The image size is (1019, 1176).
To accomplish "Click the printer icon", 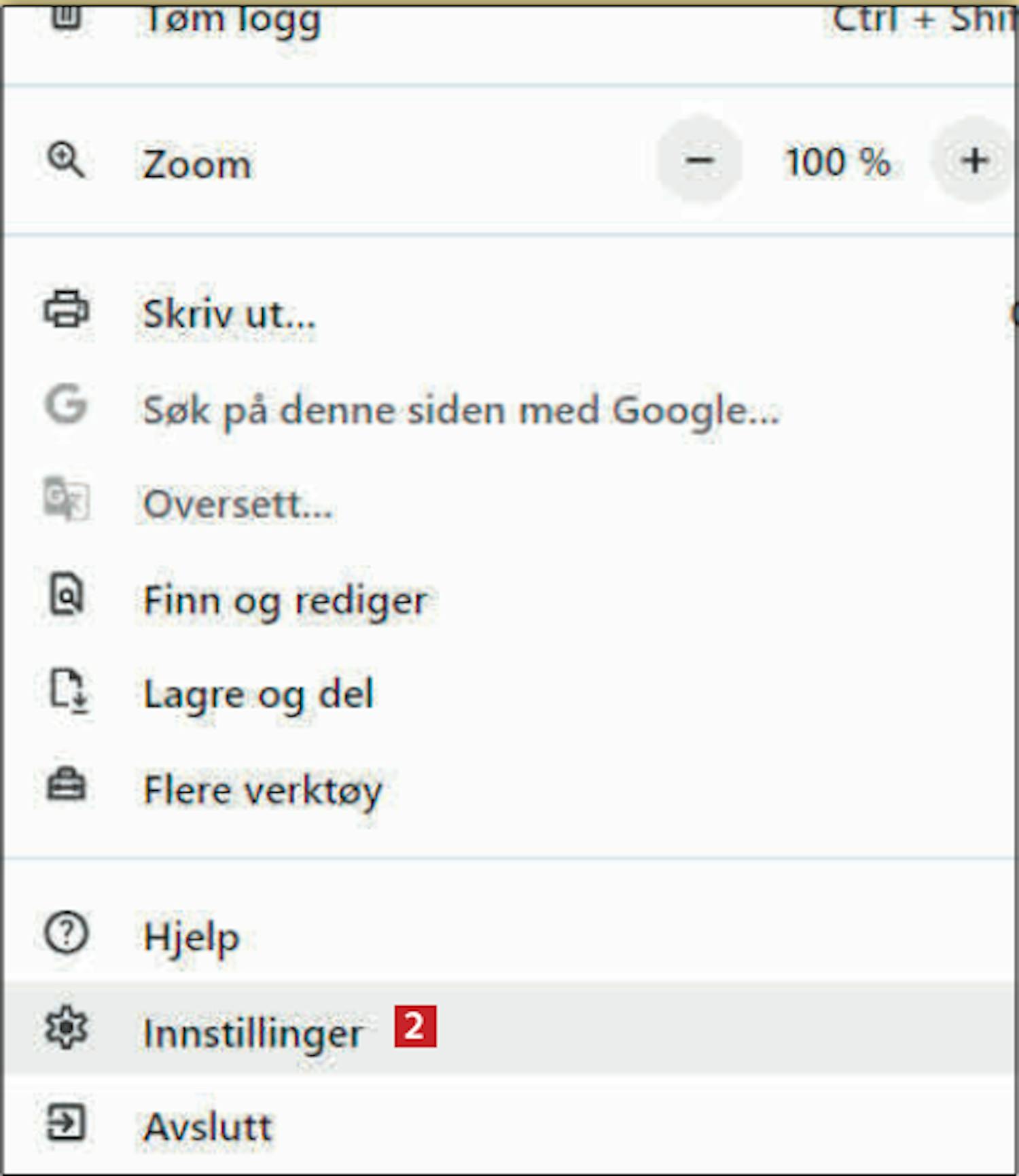I will (66, 310).
